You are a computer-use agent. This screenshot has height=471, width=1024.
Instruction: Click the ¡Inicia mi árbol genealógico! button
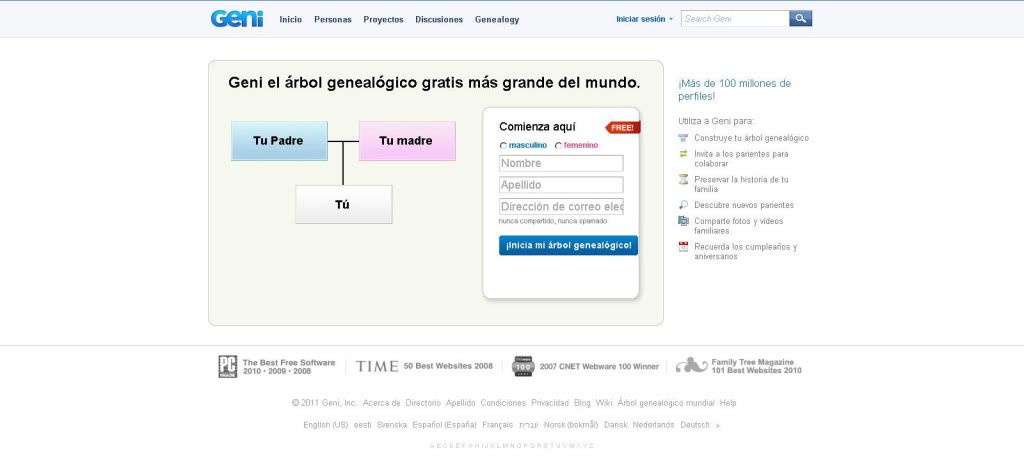(x=568, y=246)
